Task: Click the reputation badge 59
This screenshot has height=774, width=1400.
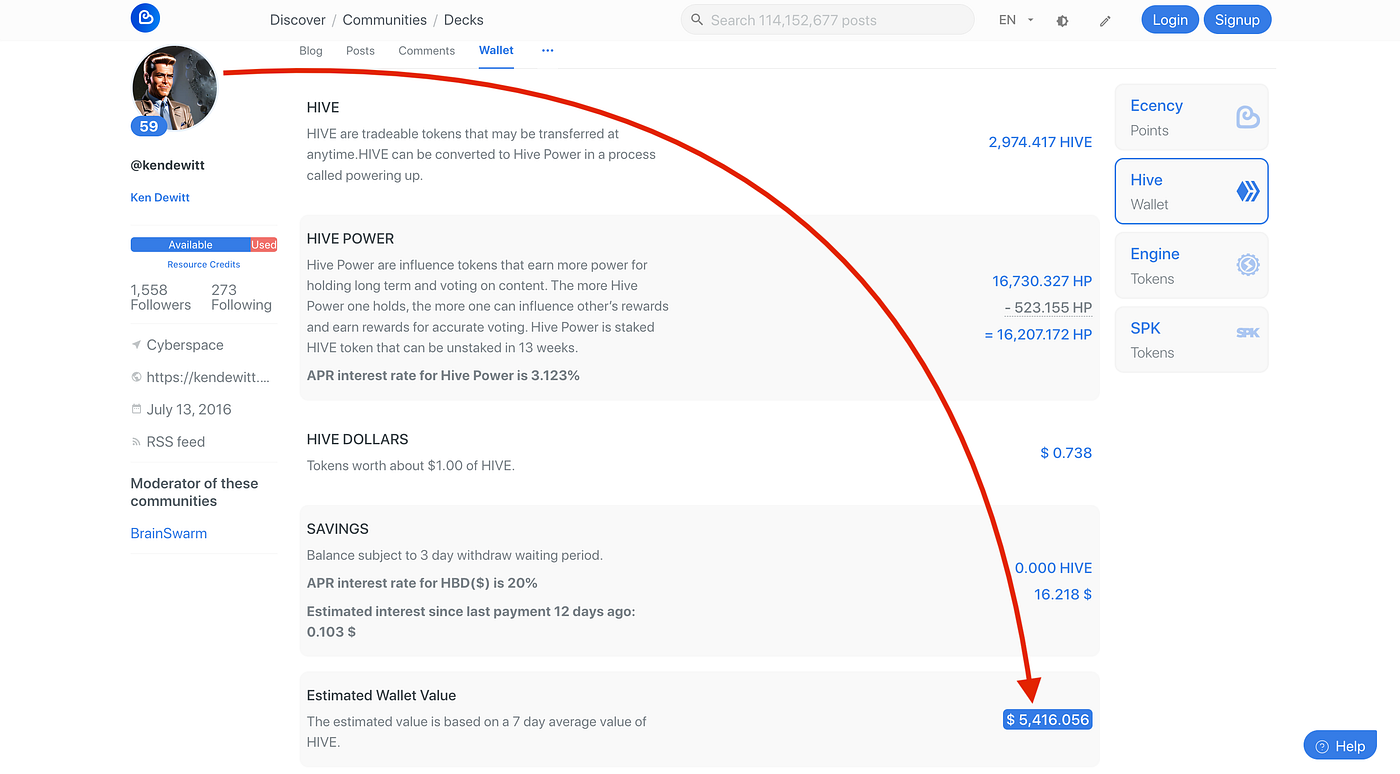Action: (x=149, y=127)
